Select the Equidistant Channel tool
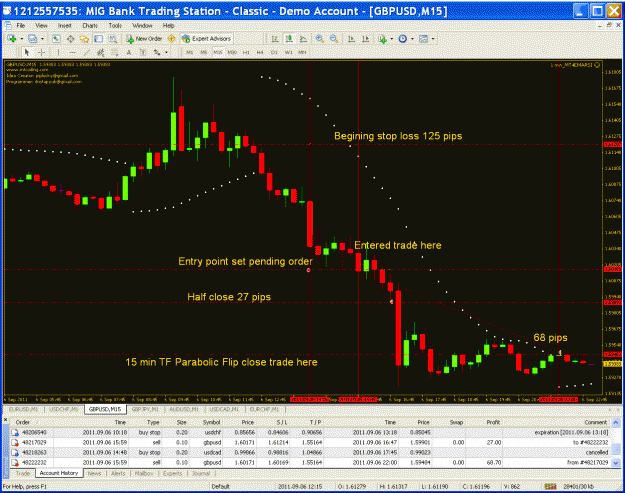The height and width of the screenshot is (493, 625). 100,52
